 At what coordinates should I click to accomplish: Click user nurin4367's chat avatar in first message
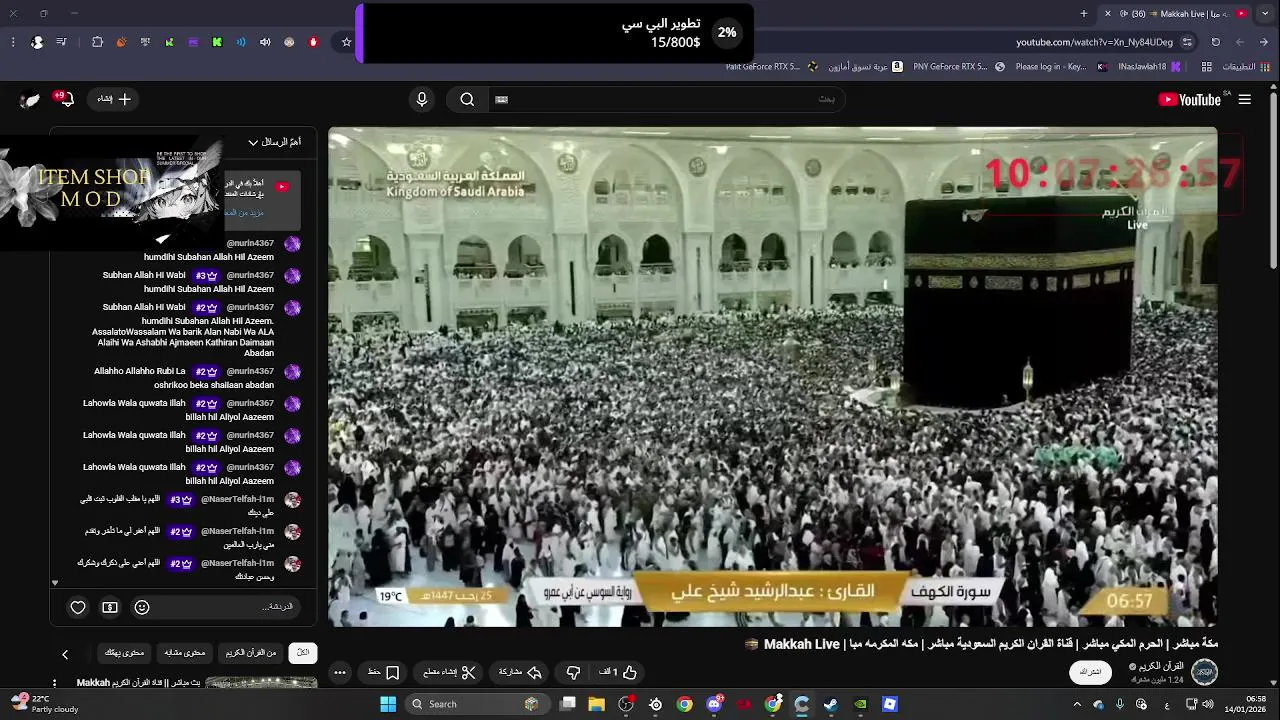(292, 244)
